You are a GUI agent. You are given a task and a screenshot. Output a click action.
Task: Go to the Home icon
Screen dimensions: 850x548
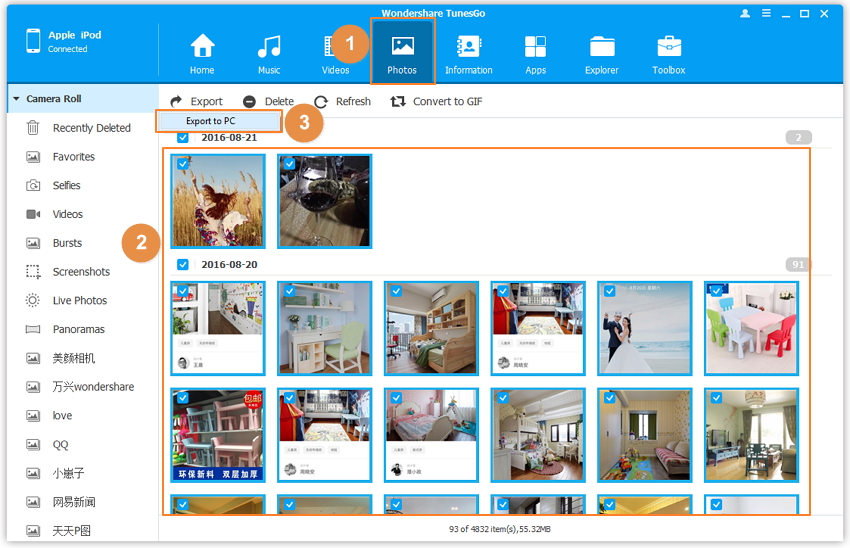(x=202, y=47)
